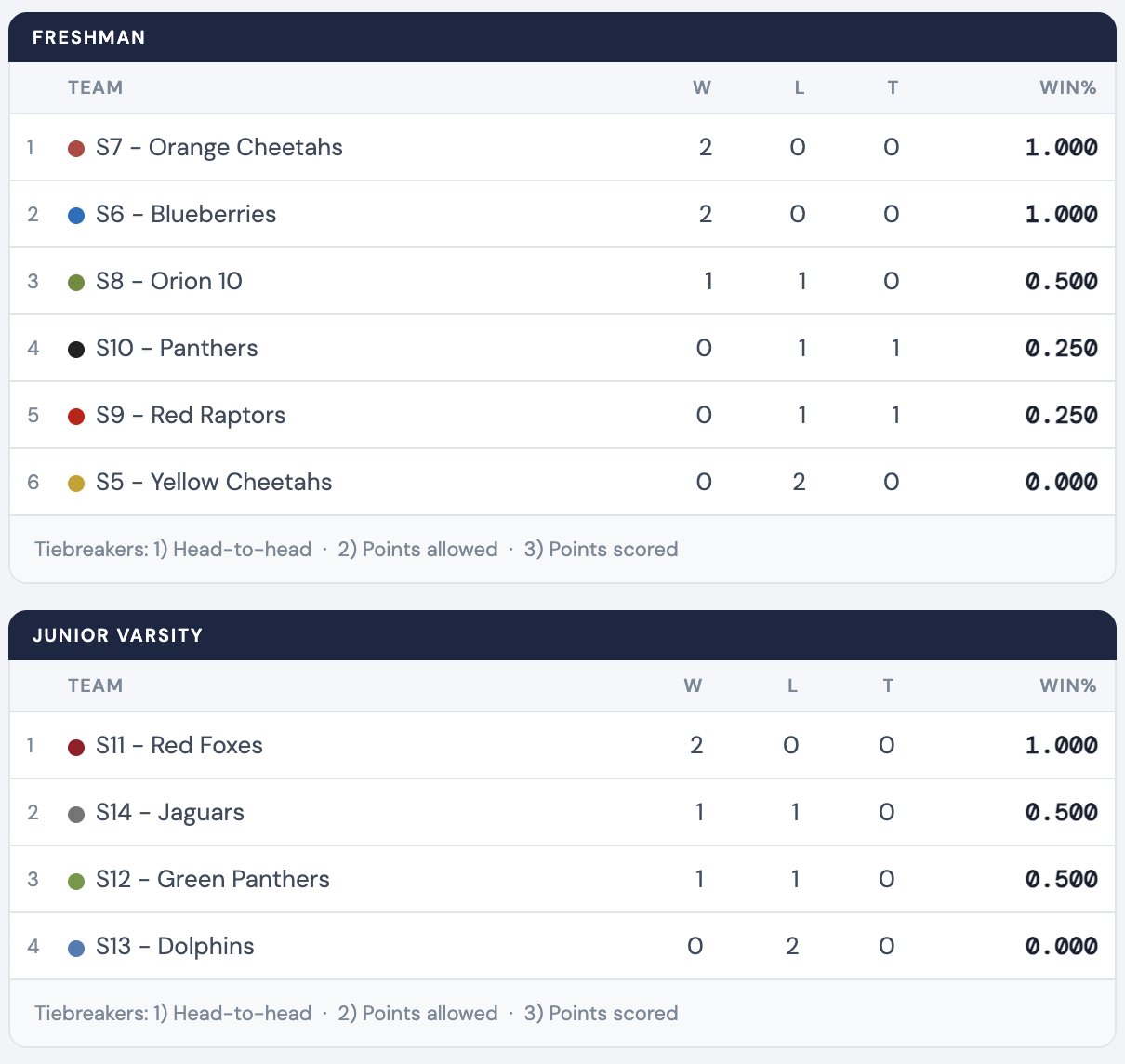The image size is (1125, 1064).
Task: Open the S7 - Orange Cheetahs team
Action: (x=218, y=148)
